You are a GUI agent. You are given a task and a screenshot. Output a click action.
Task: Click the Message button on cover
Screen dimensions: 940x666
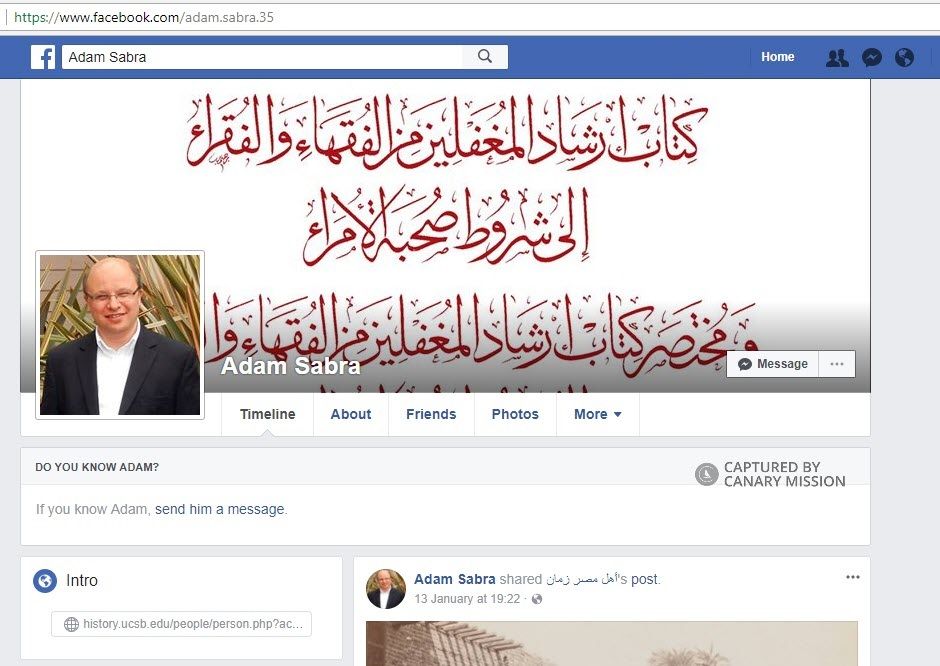773,364
